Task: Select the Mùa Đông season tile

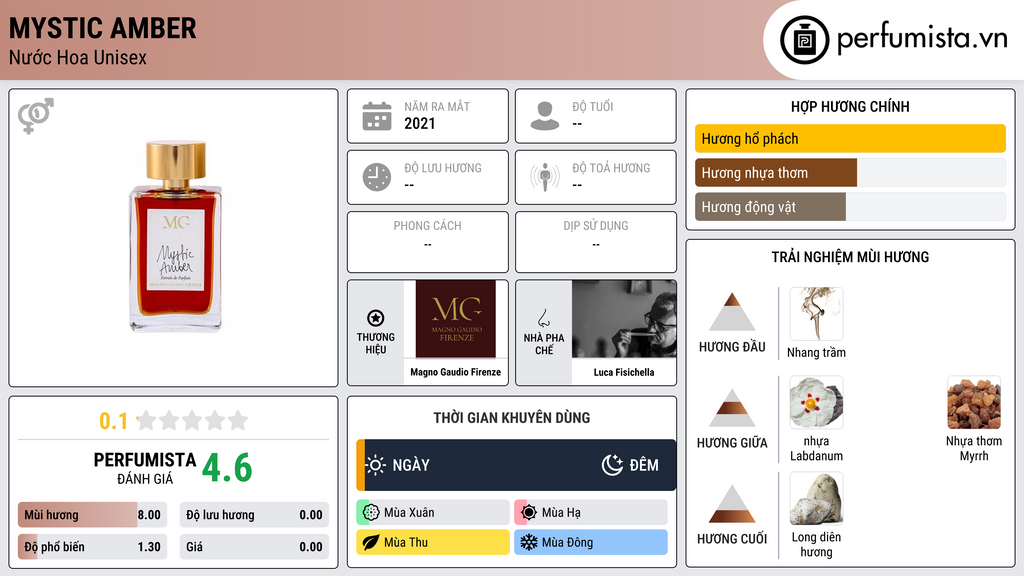Action: (x=591, y=542)
